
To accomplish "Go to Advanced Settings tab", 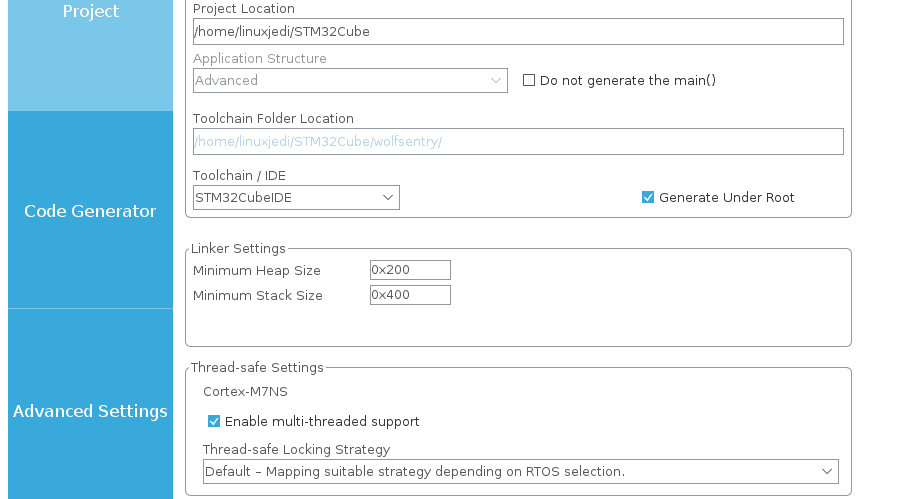I will click(x=90, y=411).
